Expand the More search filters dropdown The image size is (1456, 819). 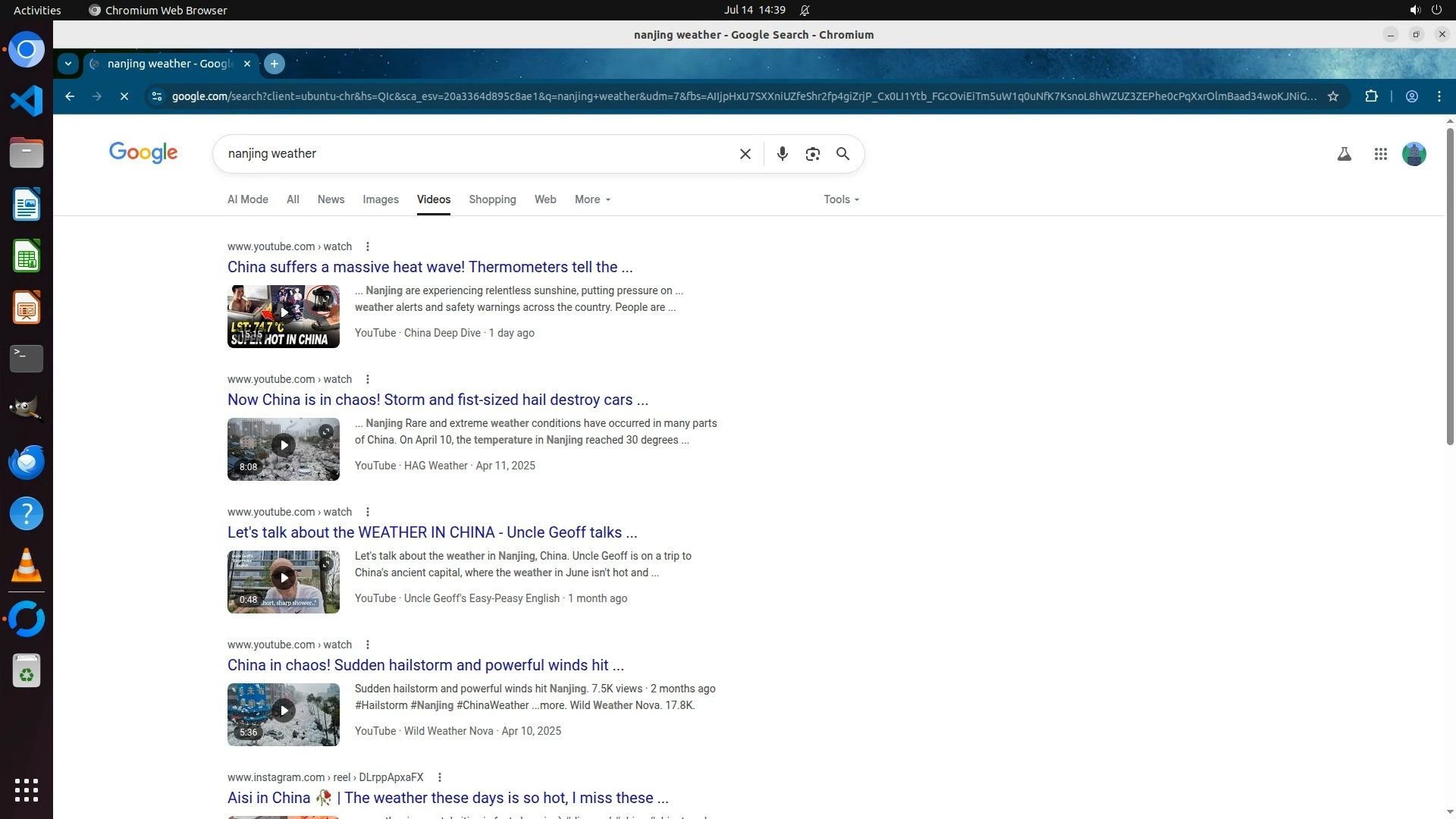pos(591,199)
